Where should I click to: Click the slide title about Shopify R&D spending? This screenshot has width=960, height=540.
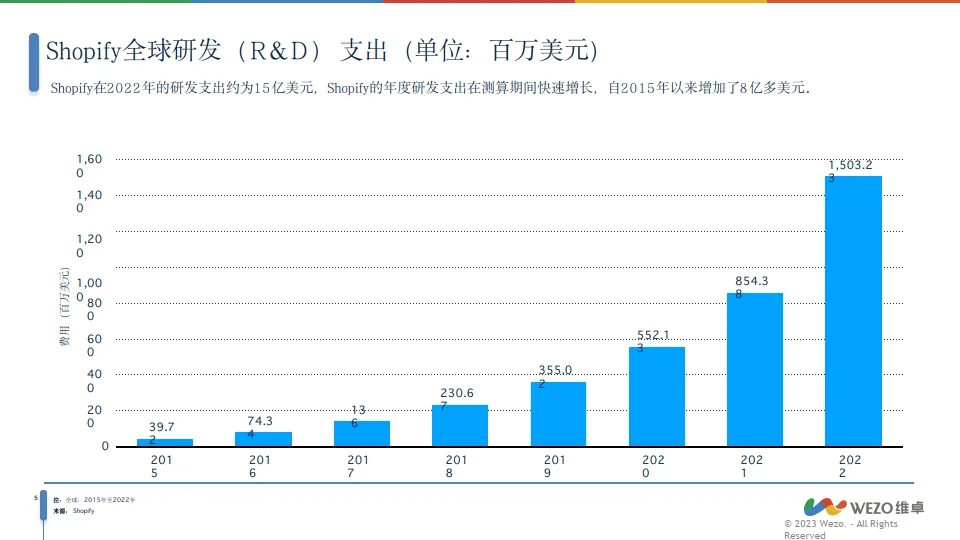click(322, 50)
